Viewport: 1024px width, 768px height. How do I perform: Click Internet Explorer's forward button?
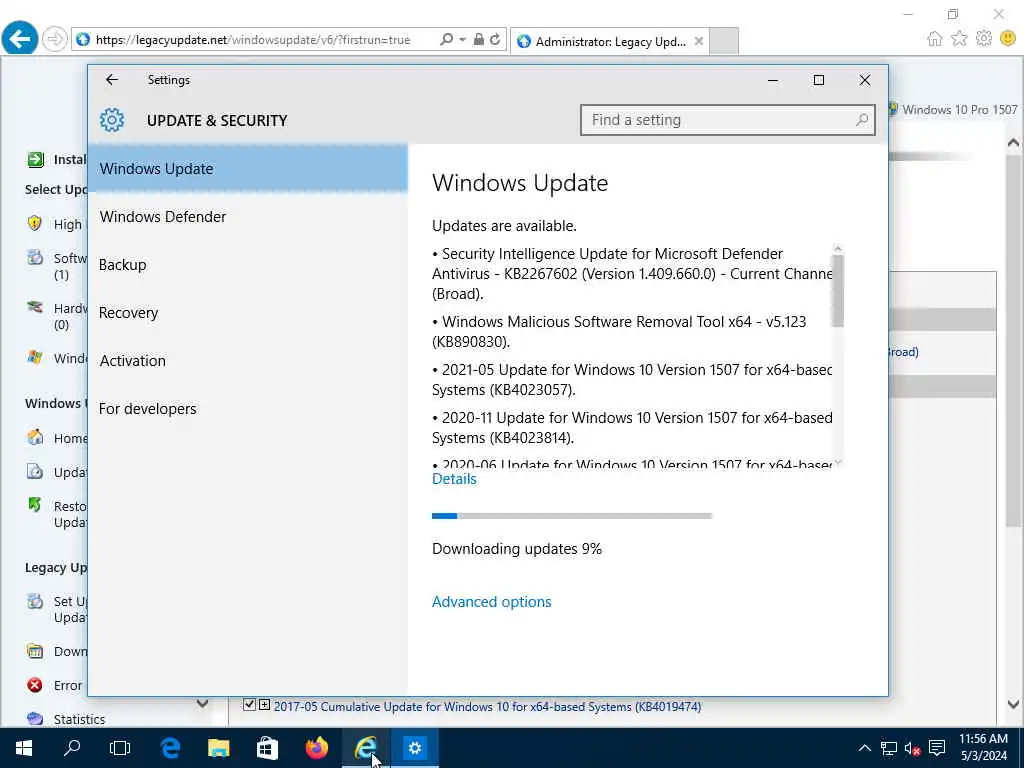pos(55,39)
